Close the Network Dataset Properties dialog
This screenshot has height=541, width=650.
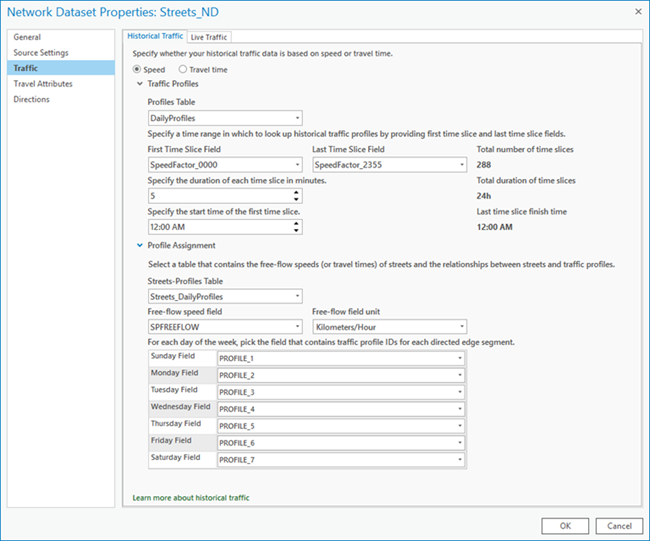point(636,11)
